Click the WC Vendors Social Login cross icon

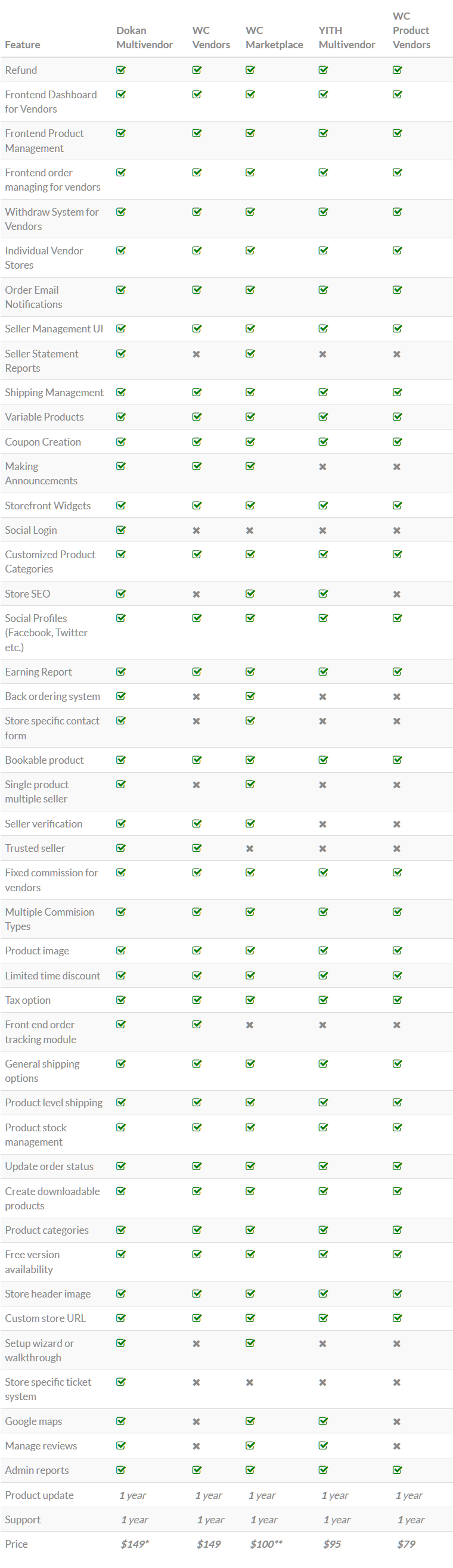(196, 530)
